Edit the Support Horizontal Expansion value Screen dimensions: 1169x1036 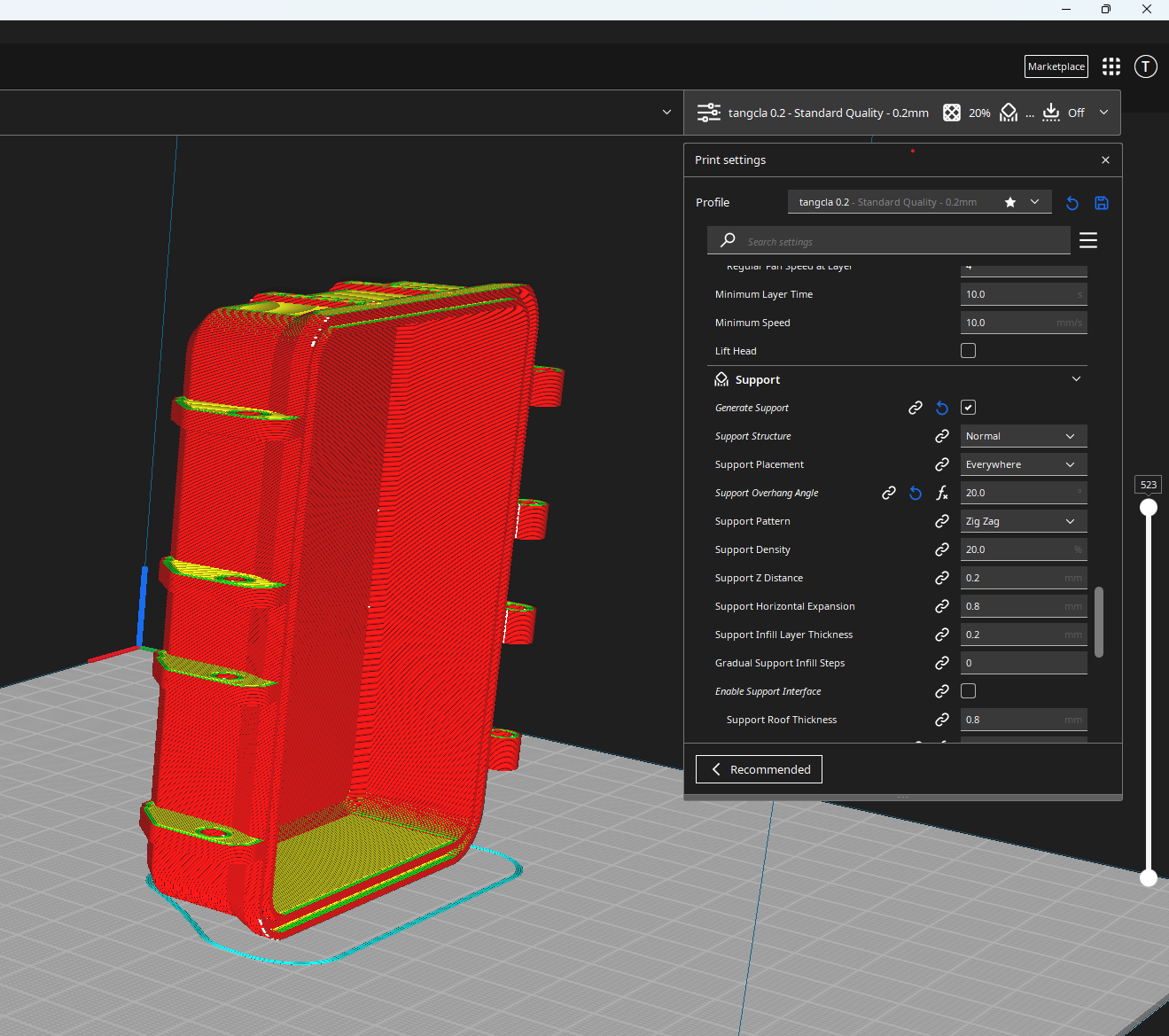[x=1024, y=606]
